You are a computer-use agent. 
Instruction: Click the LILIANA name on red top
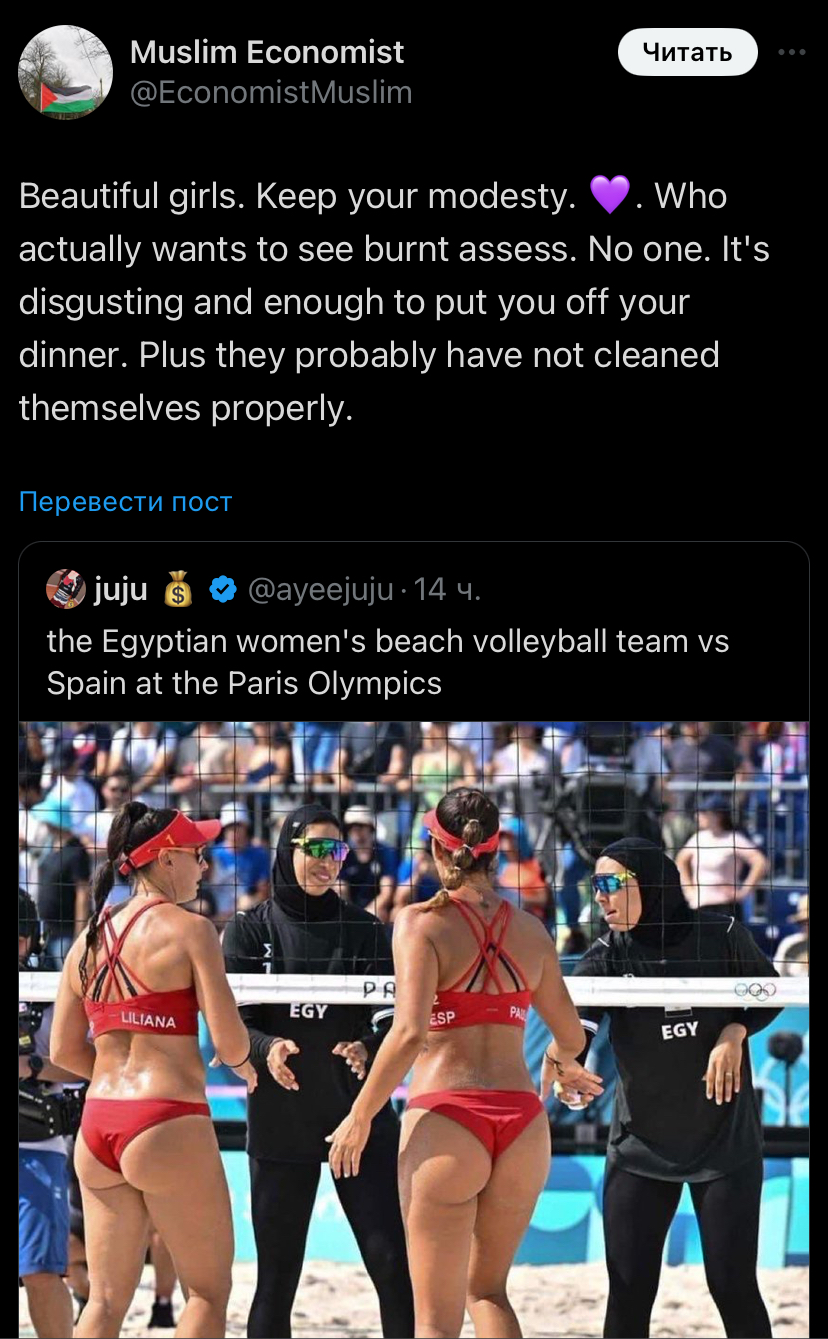click(x=148, y=1021)
